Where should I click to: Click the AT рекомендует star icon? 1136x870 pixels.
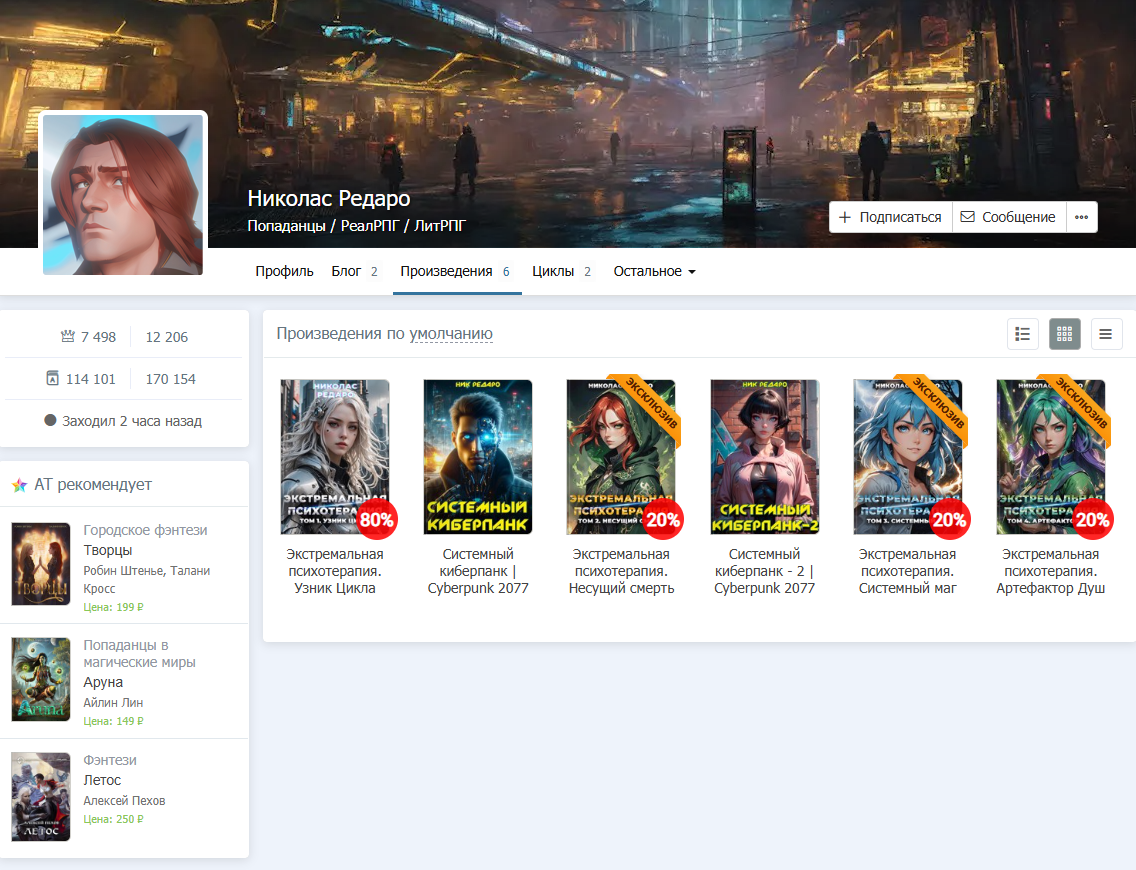19,485
